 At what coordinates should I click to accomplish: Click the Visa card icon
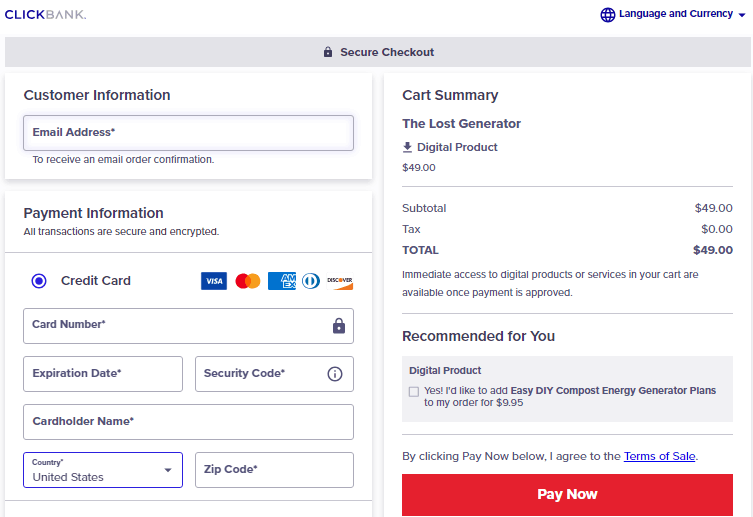pos(214,281)
